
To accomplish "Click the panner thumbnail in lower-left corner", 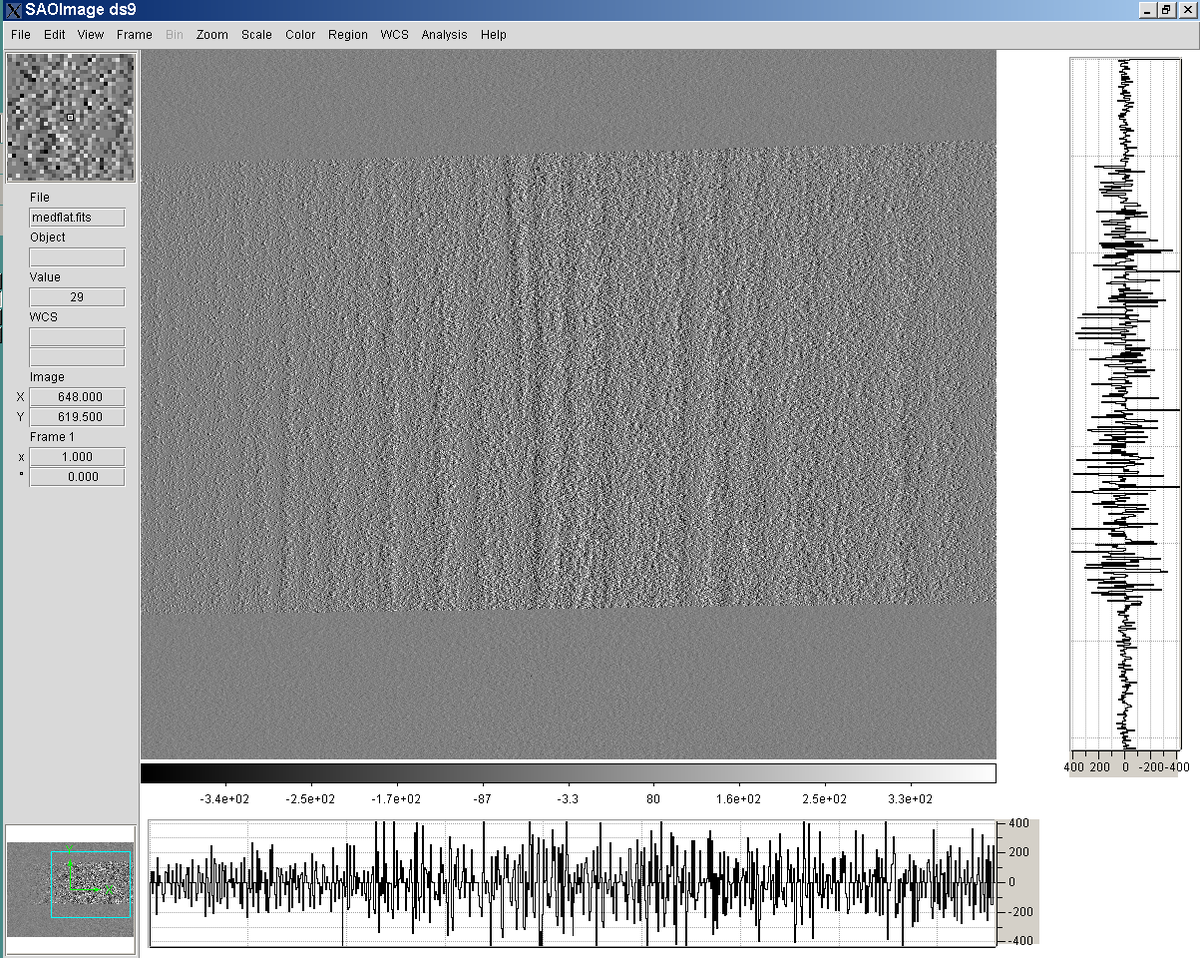I will click(x=70, y=885).
